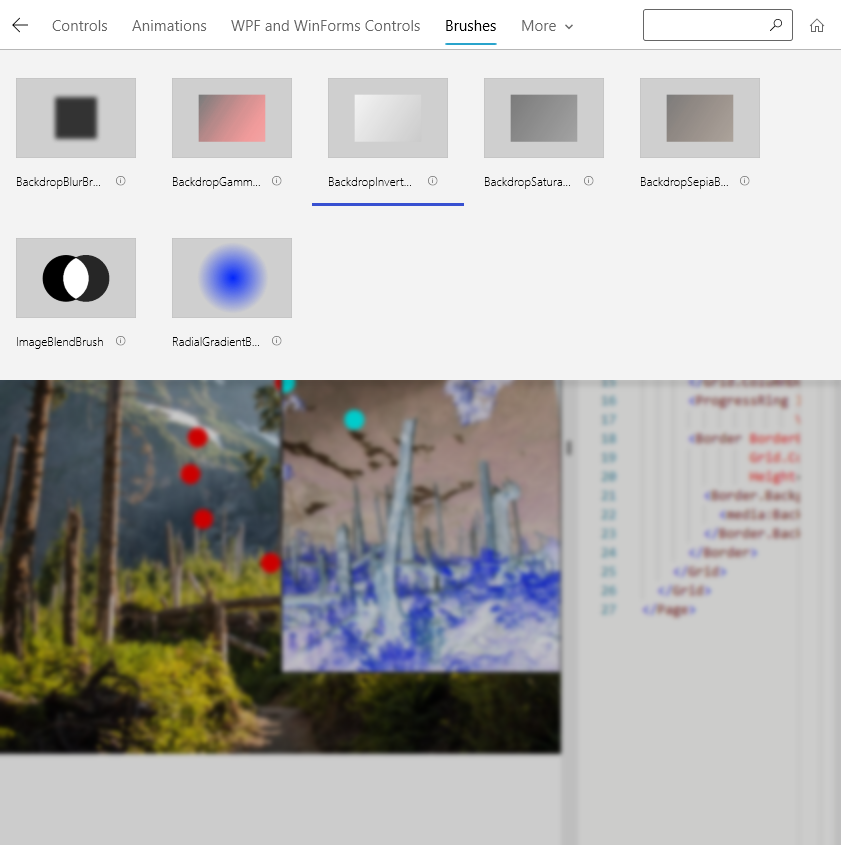Image resolution: width=842 pixels, height=846 pixels.
Task: Select the Brushes tab
Action: coord(470,26)
